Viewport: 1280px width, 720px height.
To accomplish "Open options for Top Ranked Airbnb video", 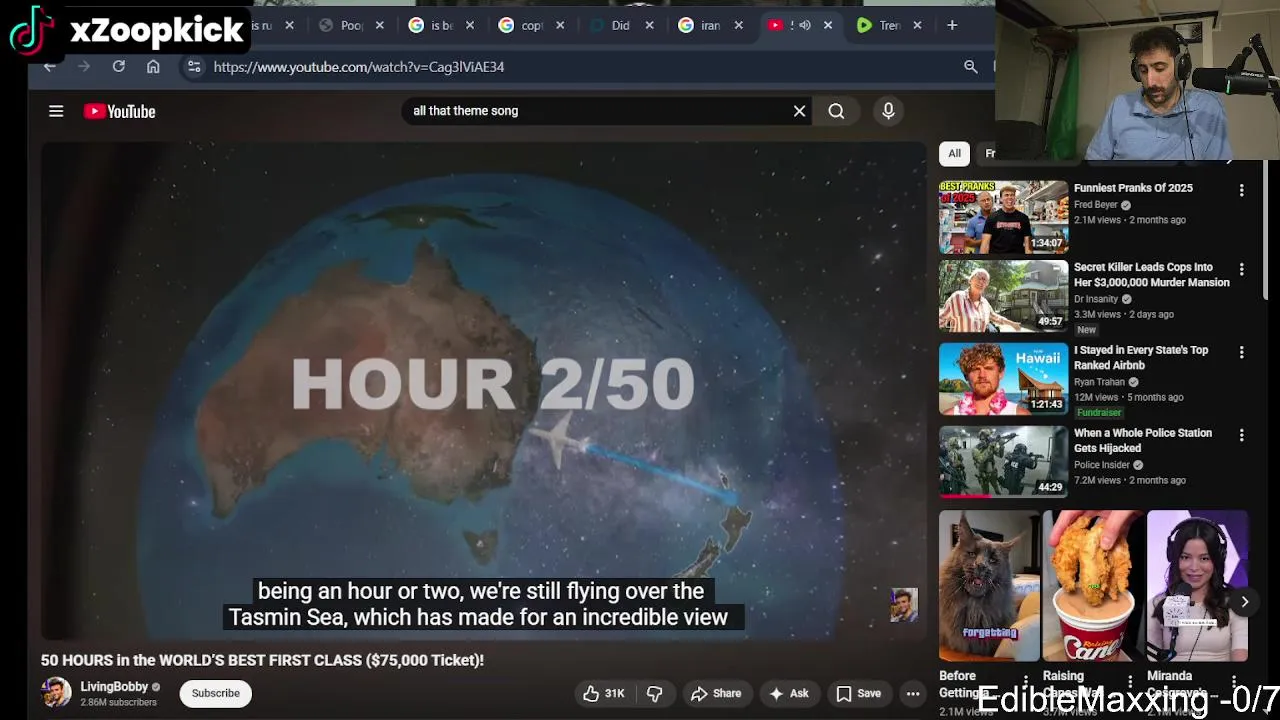I will pos(1241,353).
